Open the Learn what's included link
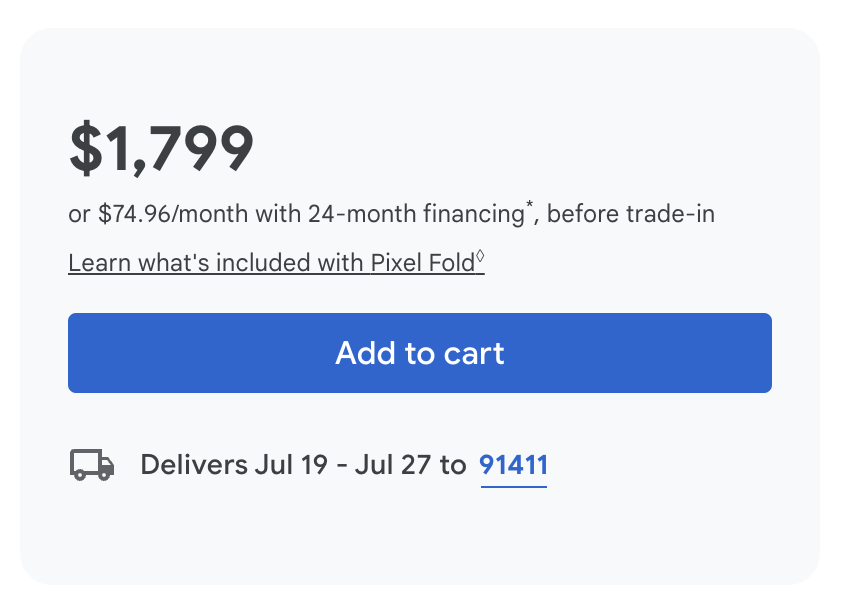848x608 pixels. pos(270,263)
